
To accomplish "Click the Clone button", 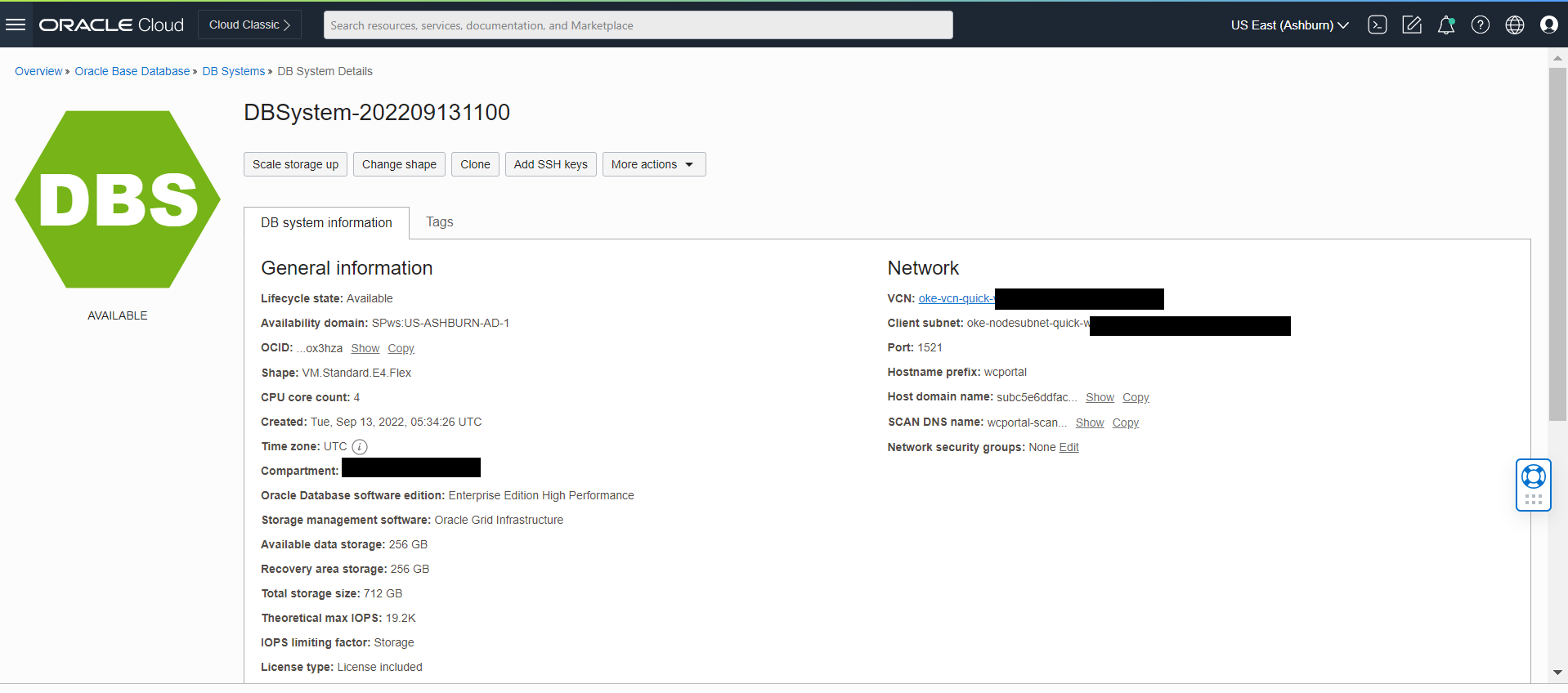I will 475,164.
